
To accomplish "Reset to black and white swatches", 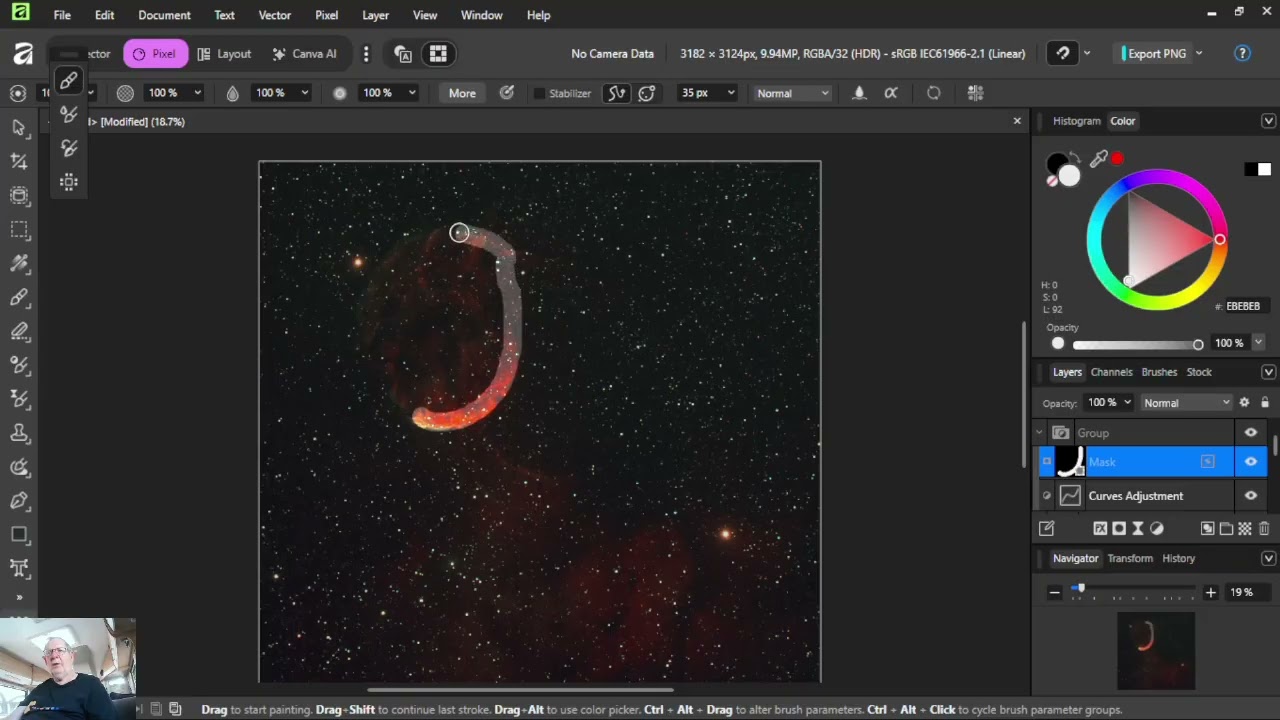I will [x=1257, y=169].
